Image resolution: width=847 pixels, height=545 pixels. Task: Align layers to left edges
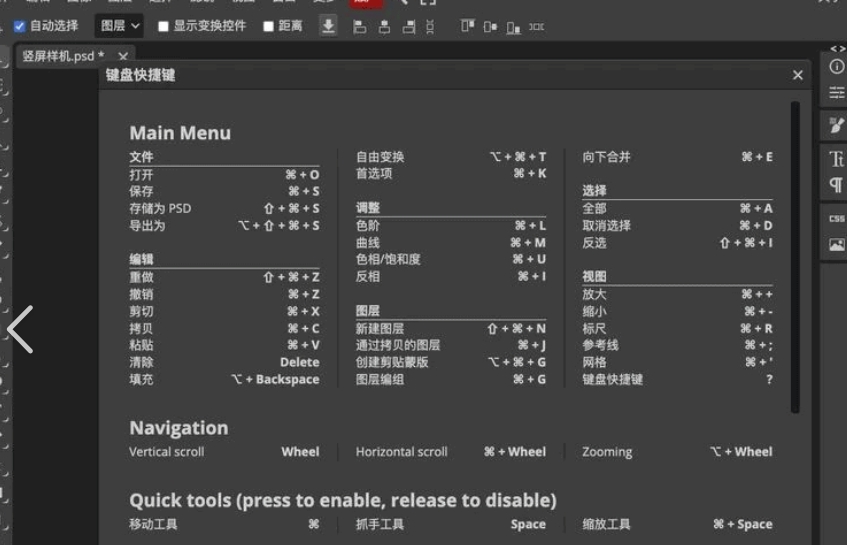[359, 26]
